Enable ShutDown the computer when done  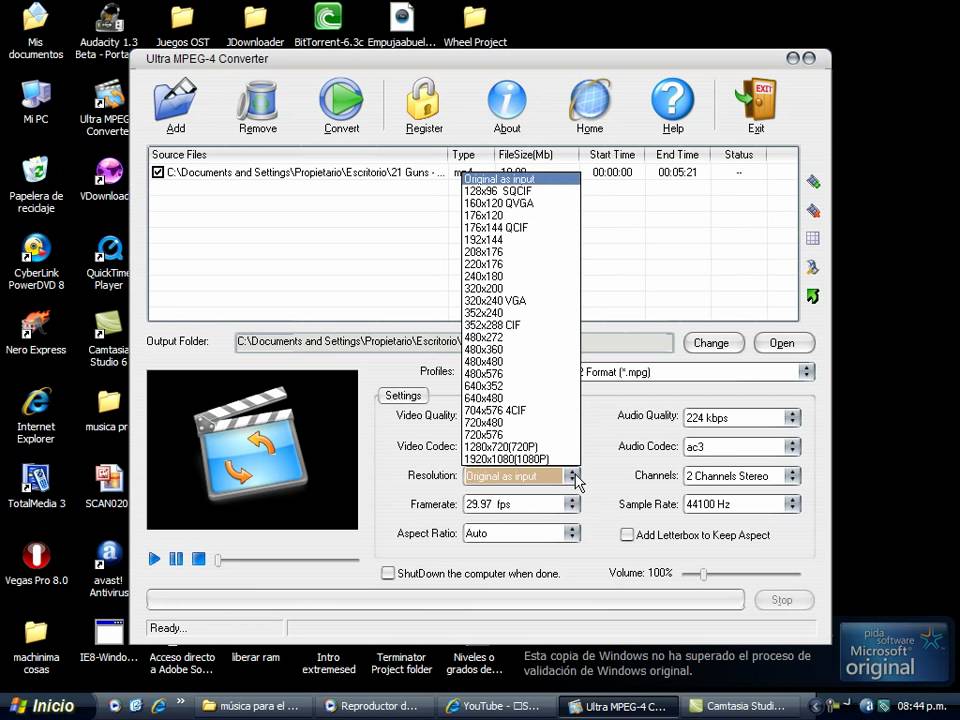(x=388, y=573)
